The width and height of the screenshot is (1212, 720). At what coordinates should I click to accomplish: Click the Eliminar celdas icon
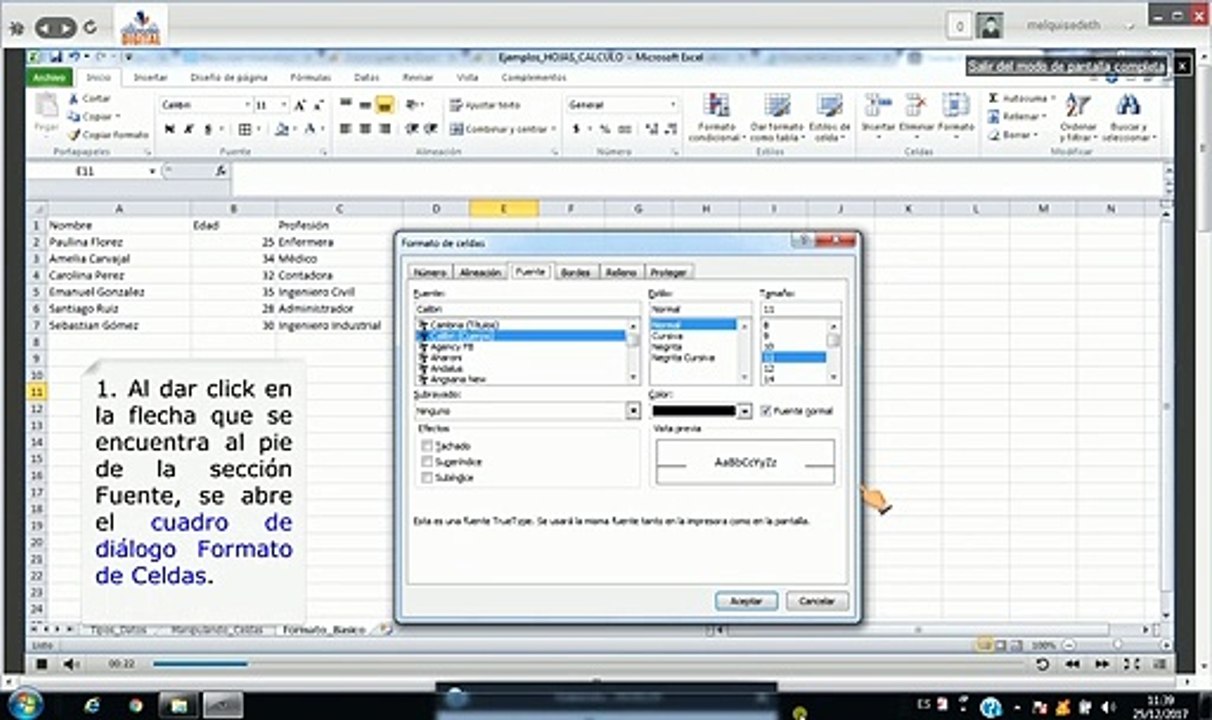click(916, 106)
